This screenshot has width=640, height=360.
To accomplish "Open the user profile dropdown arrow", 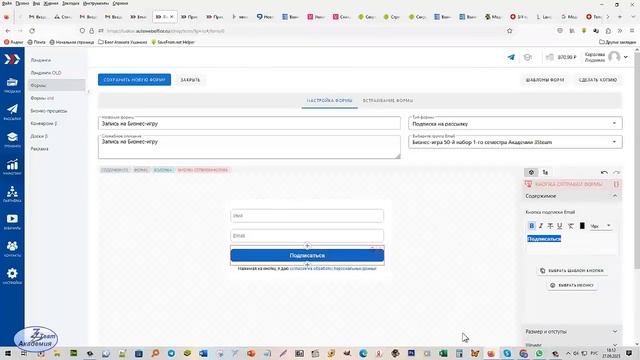I will pyautogui.click(x=626, y=57).
